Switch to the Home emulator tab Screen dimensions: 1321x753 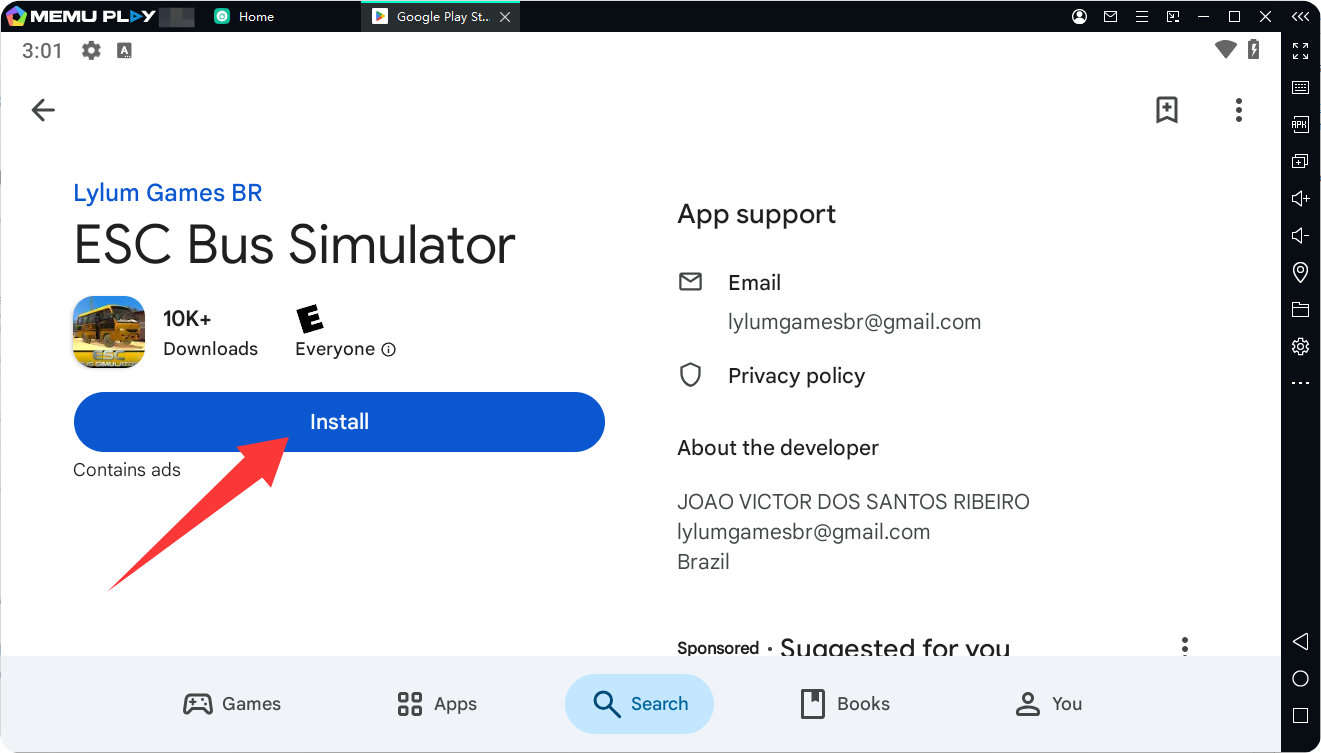tap(245, 17)
